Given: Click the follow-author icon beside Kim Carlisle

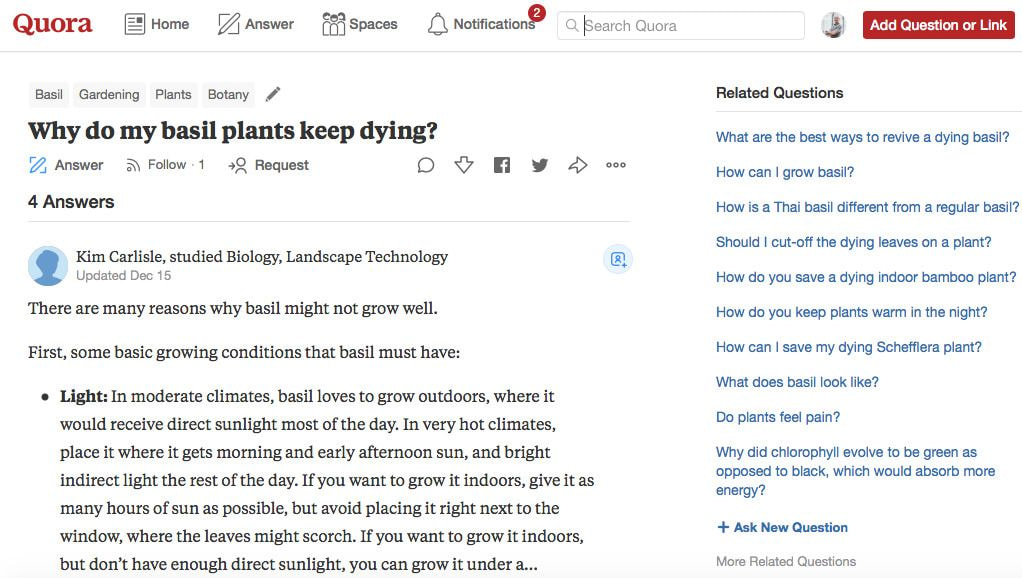Looking at the screenshot, I should tap(618, 259).
